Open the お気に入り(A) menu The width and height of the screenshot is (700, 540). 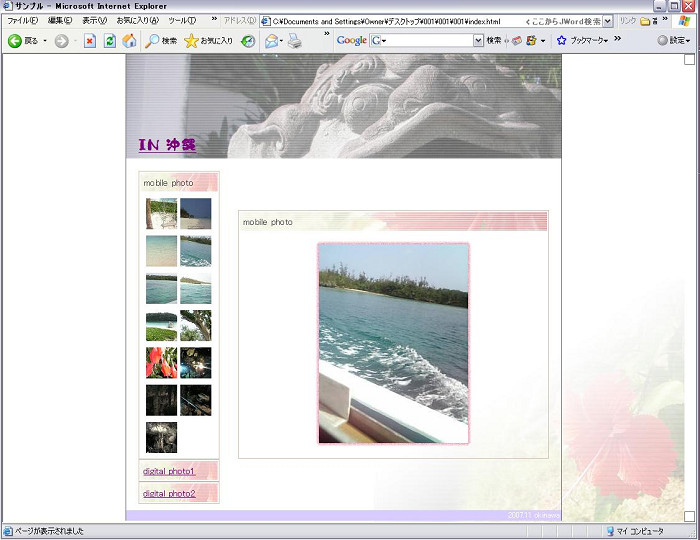point(138,21)
